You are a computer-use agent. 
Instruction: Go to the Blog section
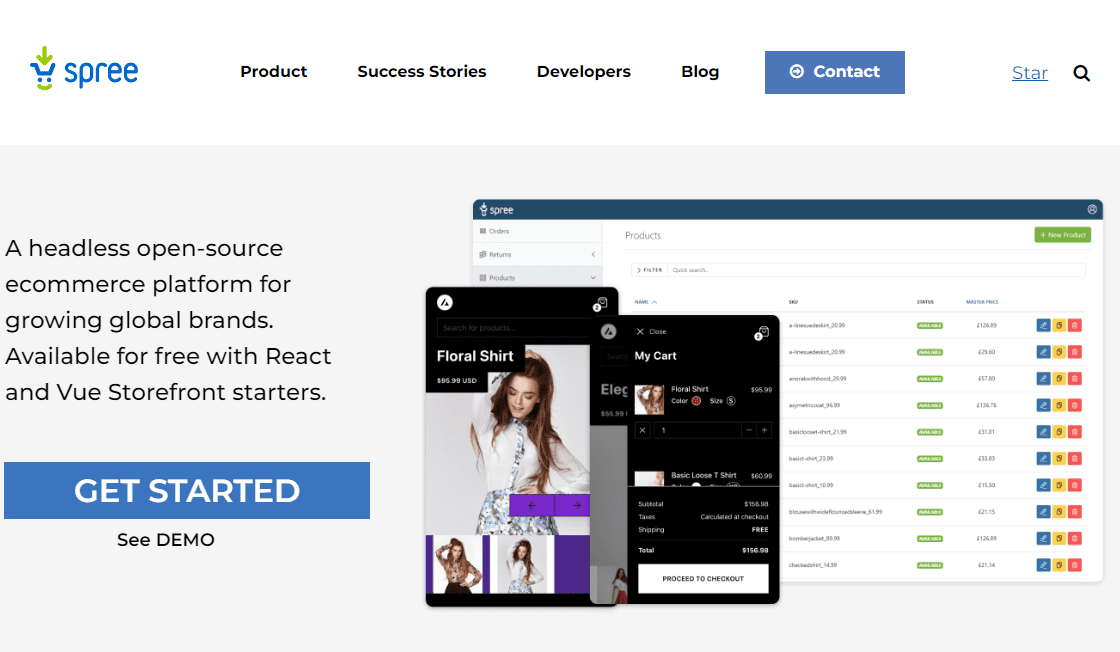(x=699, y=72)
